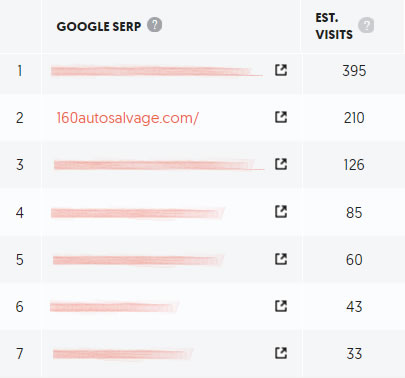Click the redacted URL in row 1
This screenshot has width=405, height=378.
[157, 71]
